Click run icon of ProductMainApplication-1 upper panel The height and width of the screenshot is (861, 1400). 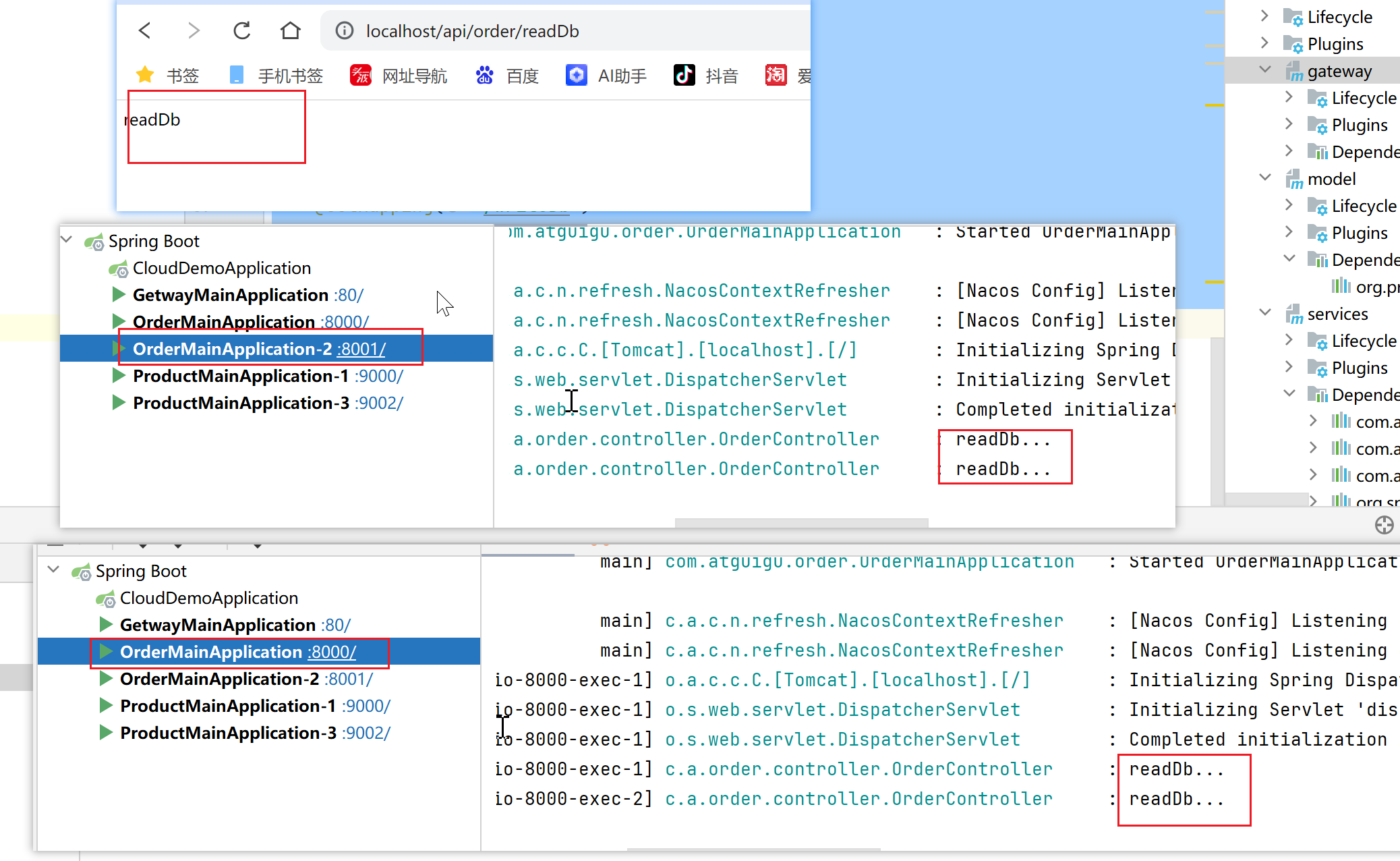119,375
